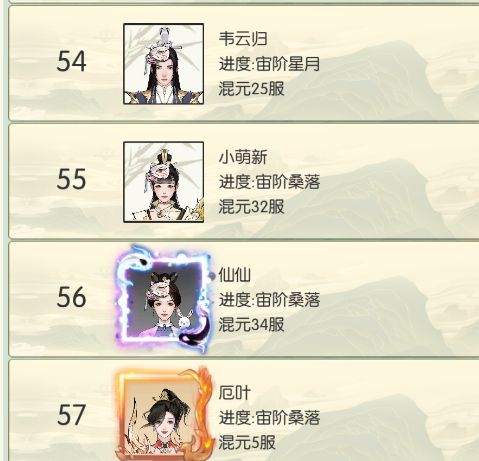Click the koi fish on 仙仙's frame

click(194, 334)
